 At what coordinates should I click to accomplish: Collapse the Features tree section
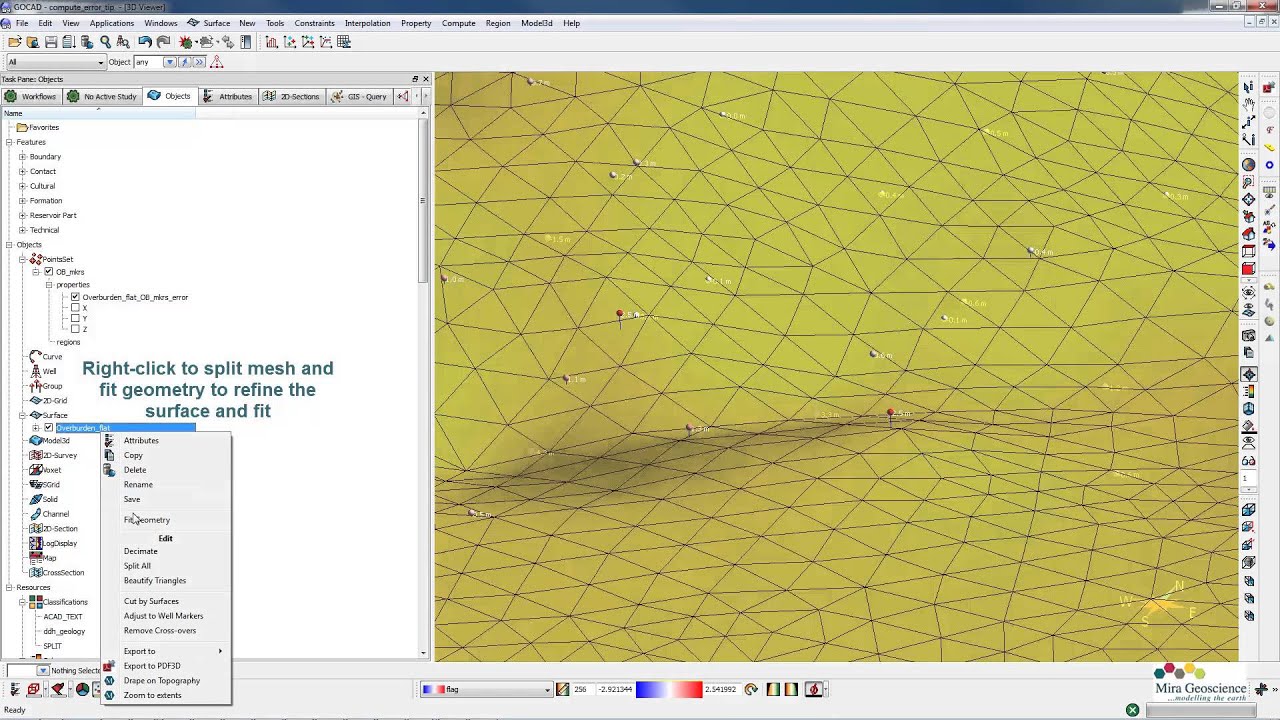click(9, 142)
